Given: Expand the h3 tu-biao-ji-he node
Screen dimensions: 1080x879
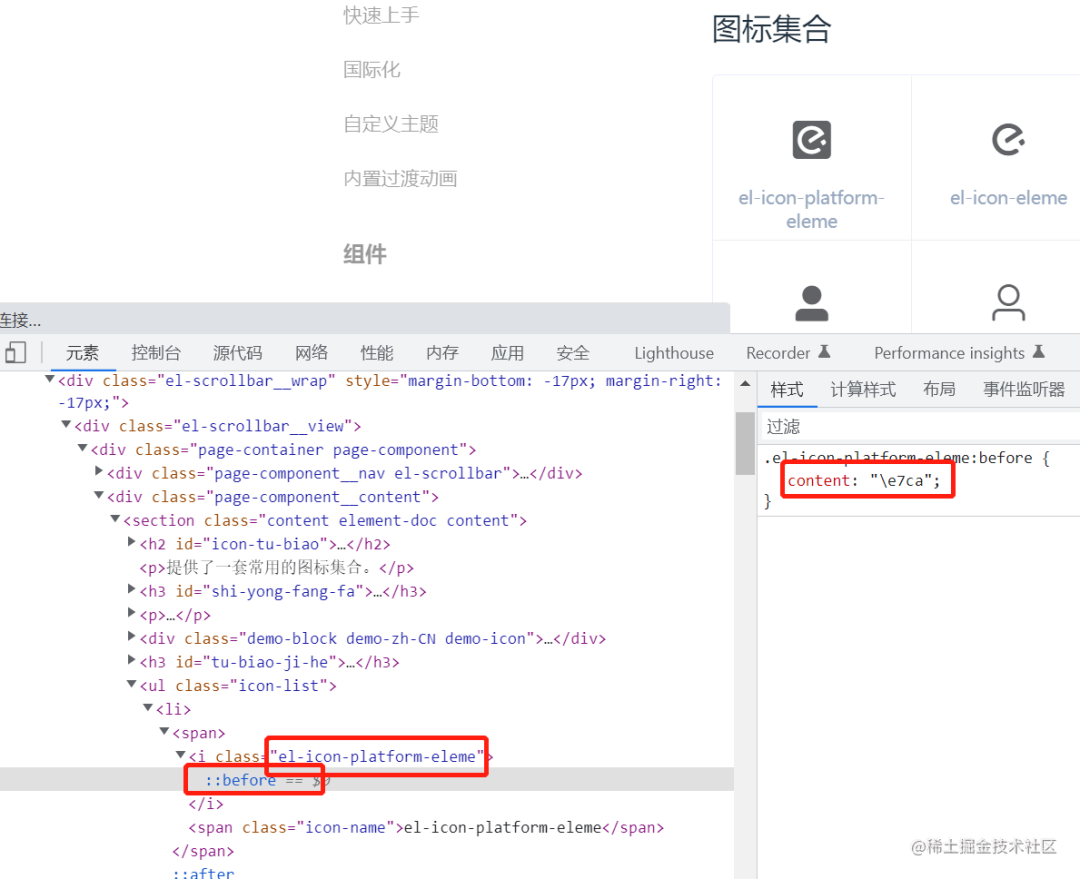Looking at the screenshot, I should (132, 661).
